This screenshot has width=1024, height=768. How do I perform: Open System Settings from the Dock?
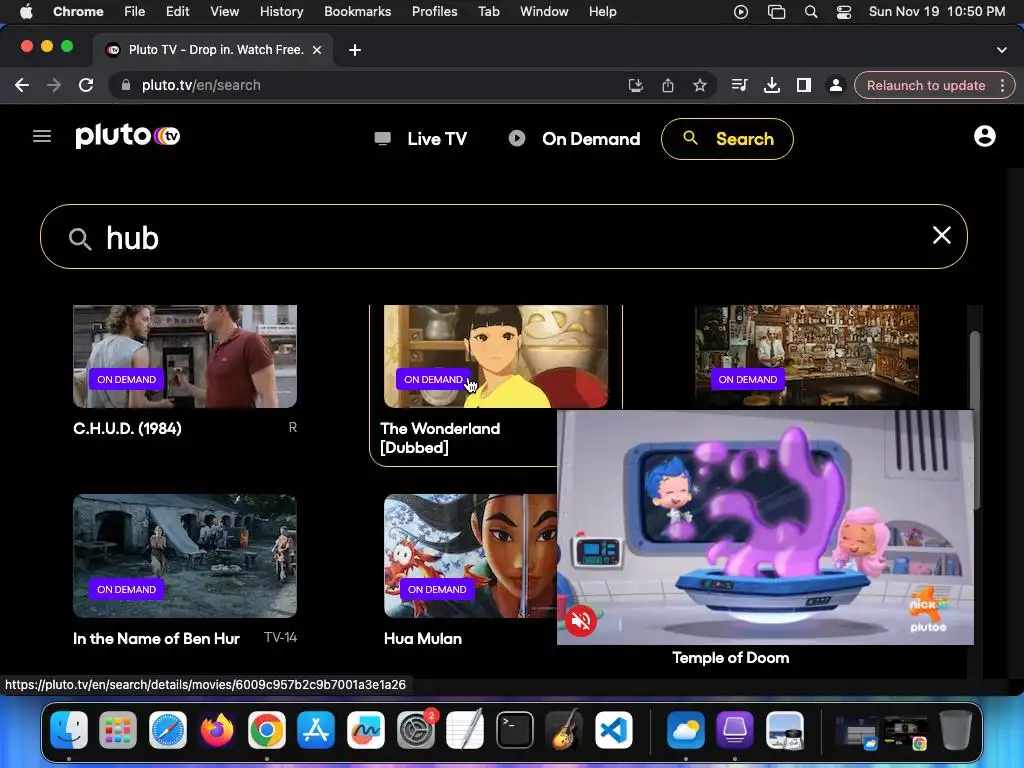tap(415, 729)
